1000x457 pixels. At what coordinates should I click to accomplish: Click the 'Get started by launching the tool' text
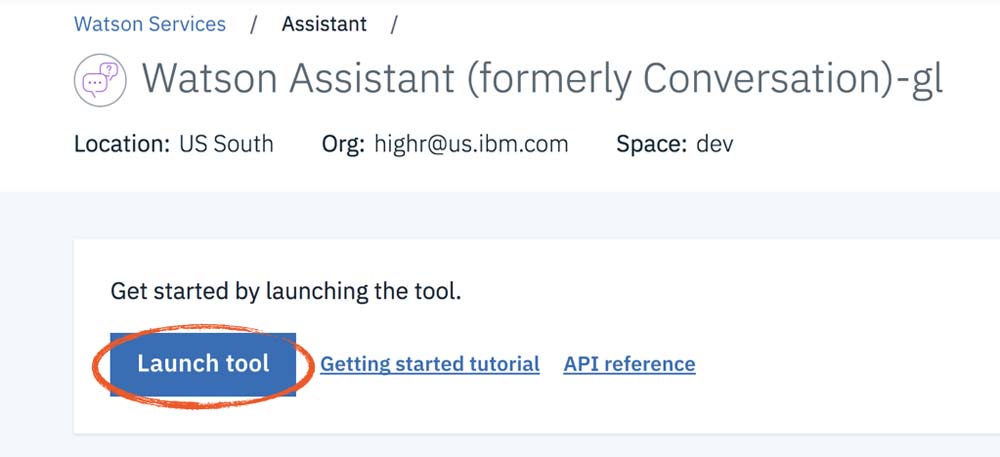coord(285,293)
